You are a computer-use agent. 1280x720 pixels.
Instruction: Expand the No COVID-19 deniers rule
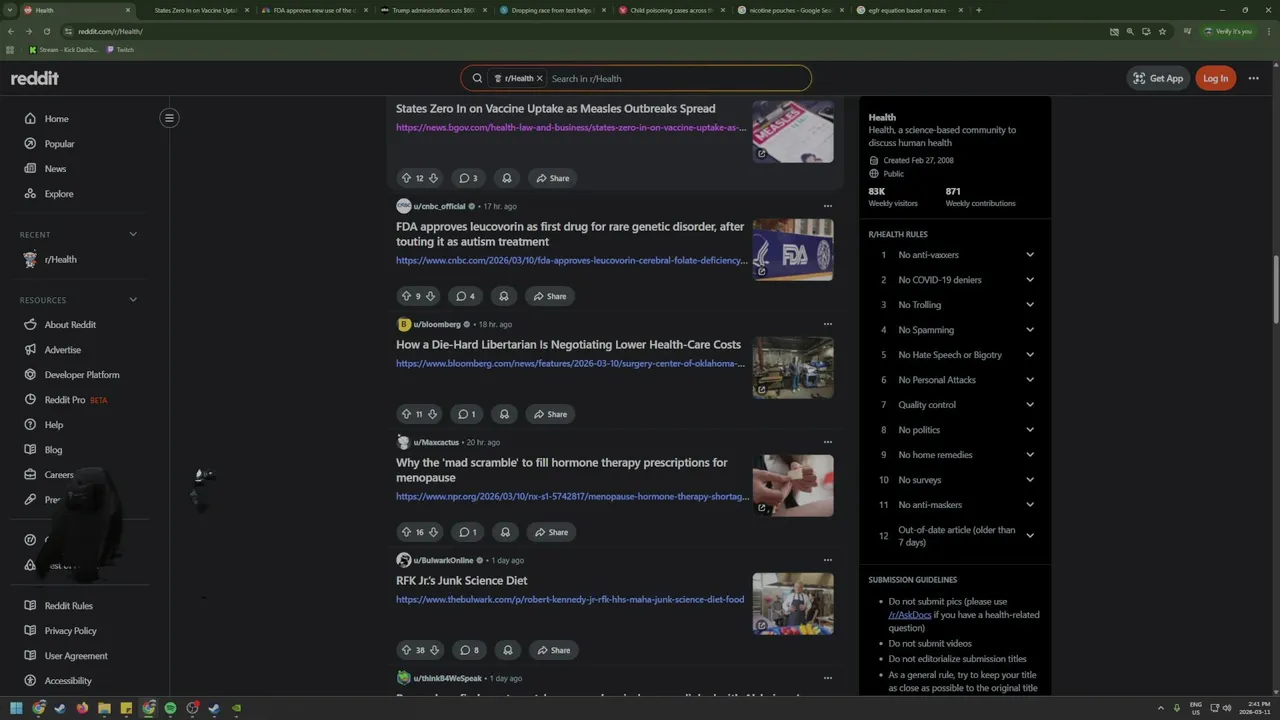pyautogui.click(x=1029, y=280)
